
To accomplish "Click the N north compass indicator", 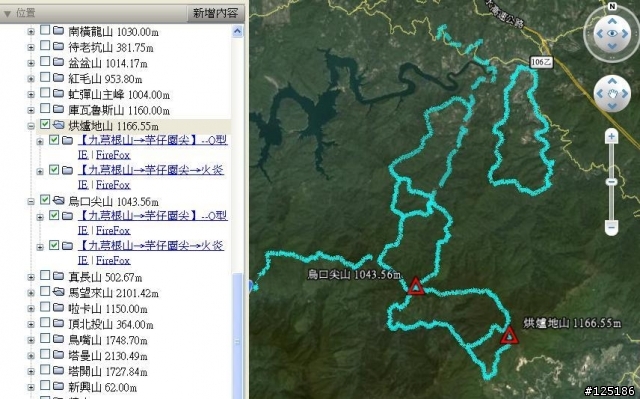I will pyautogui.click(x=612, y=6).
